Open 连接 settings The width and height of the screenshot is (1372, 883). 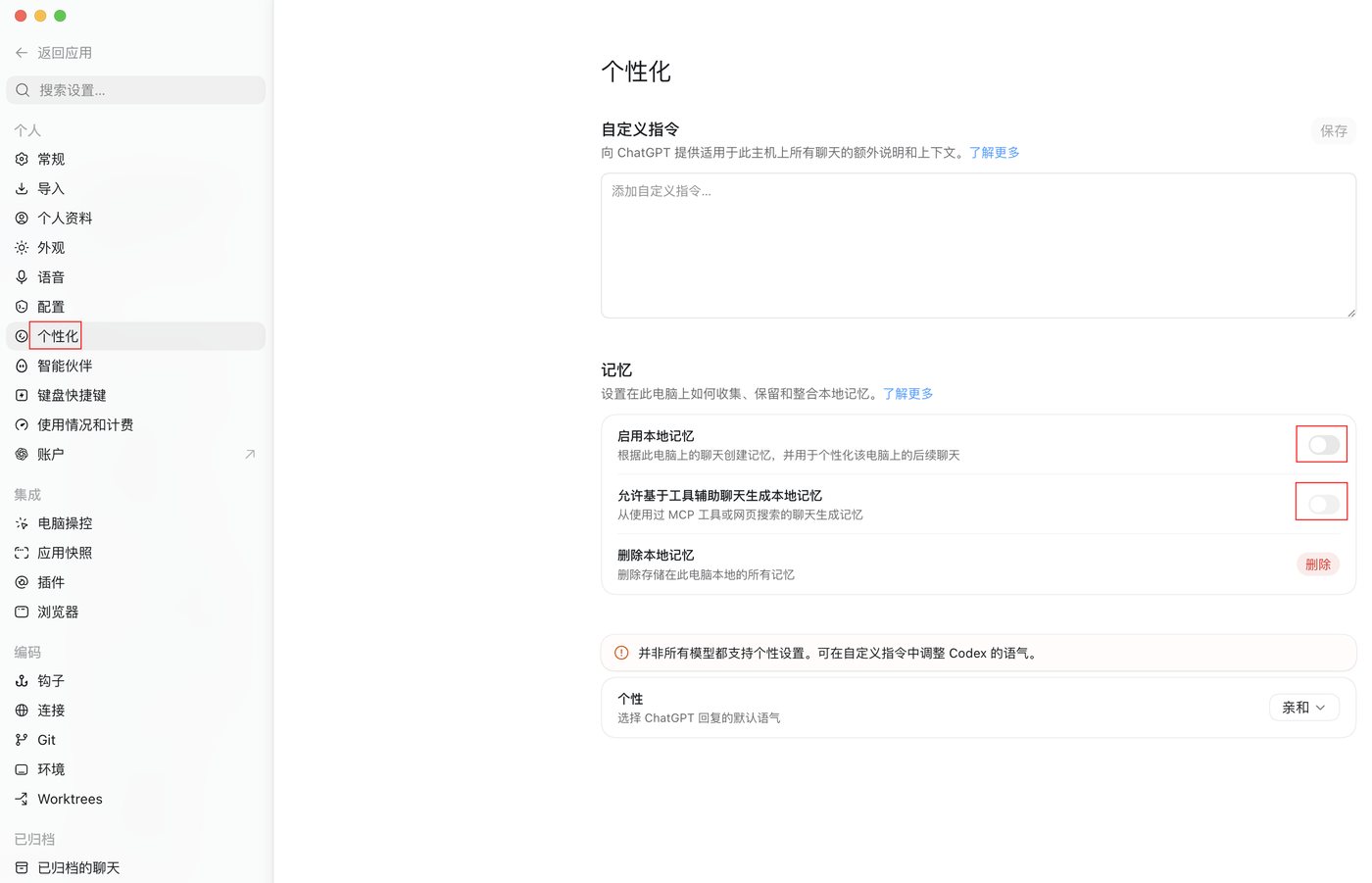click(x=135, y=711)
